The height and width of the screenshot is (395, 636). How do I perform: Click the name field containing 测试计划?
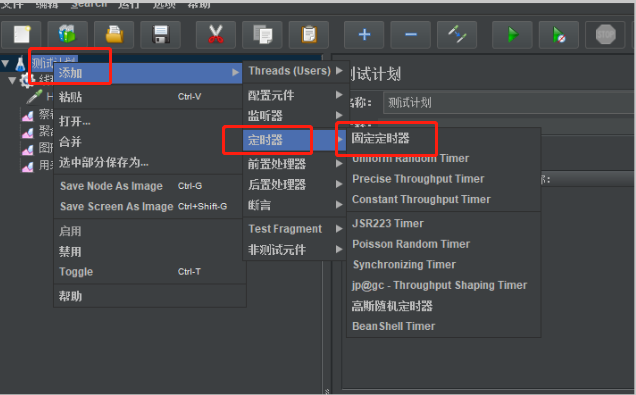[509, 103]
